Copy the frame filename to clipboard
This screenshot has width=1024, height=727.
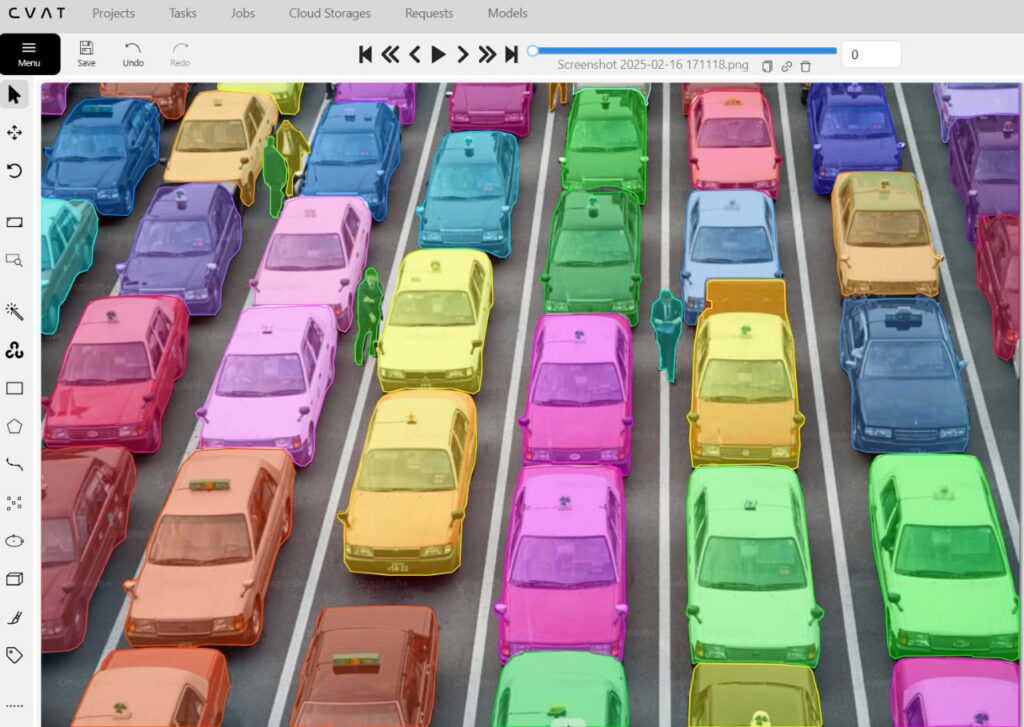pos(767,66)
